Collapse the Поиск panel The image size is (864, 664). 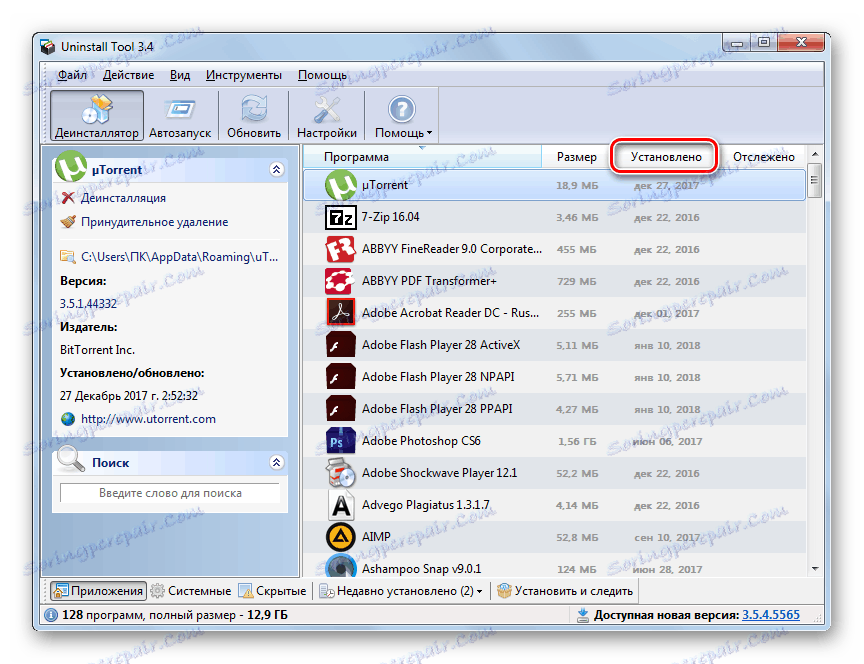(x=277, y=462)
